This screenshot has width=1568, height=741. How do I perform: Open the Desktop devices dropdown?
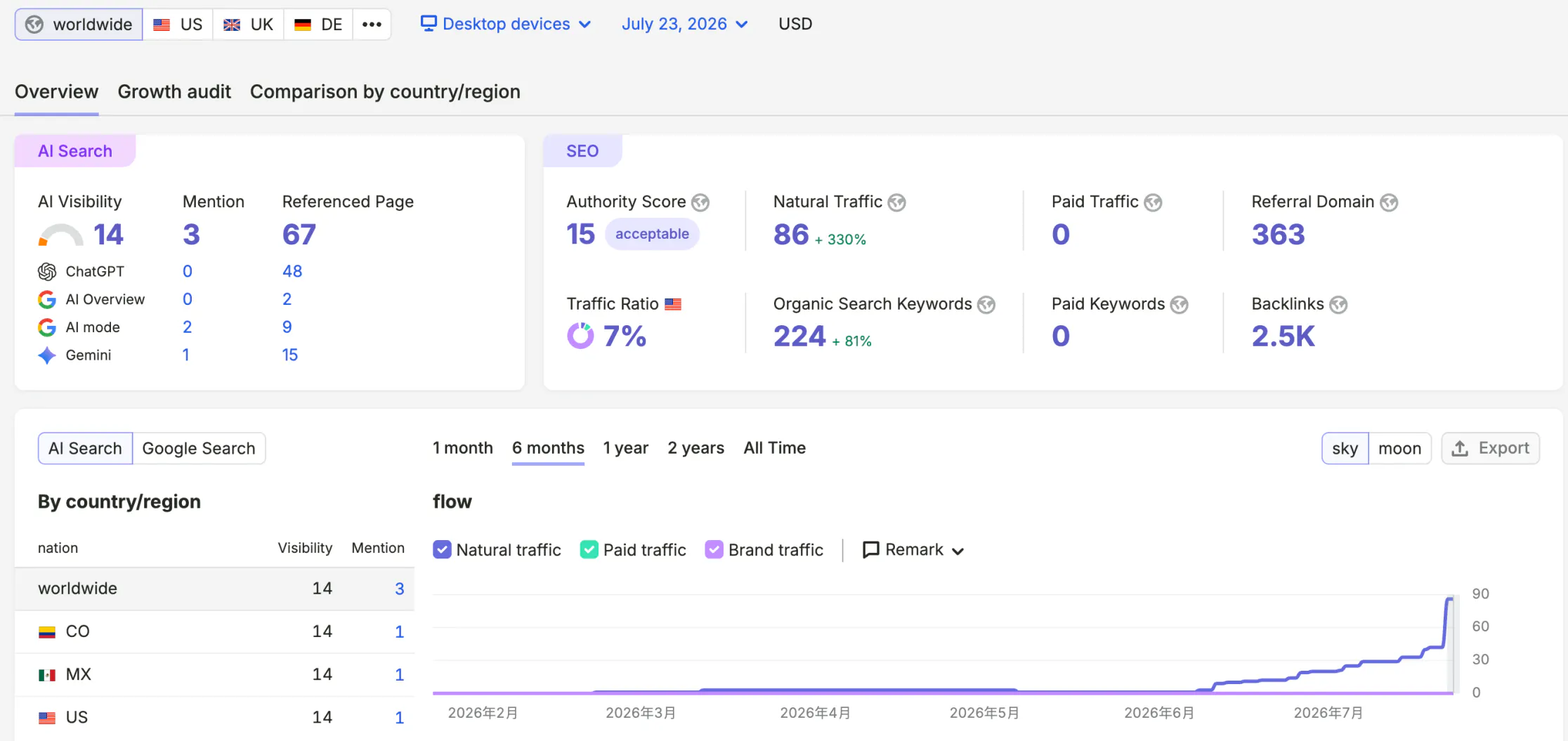(x=506, y=24)
